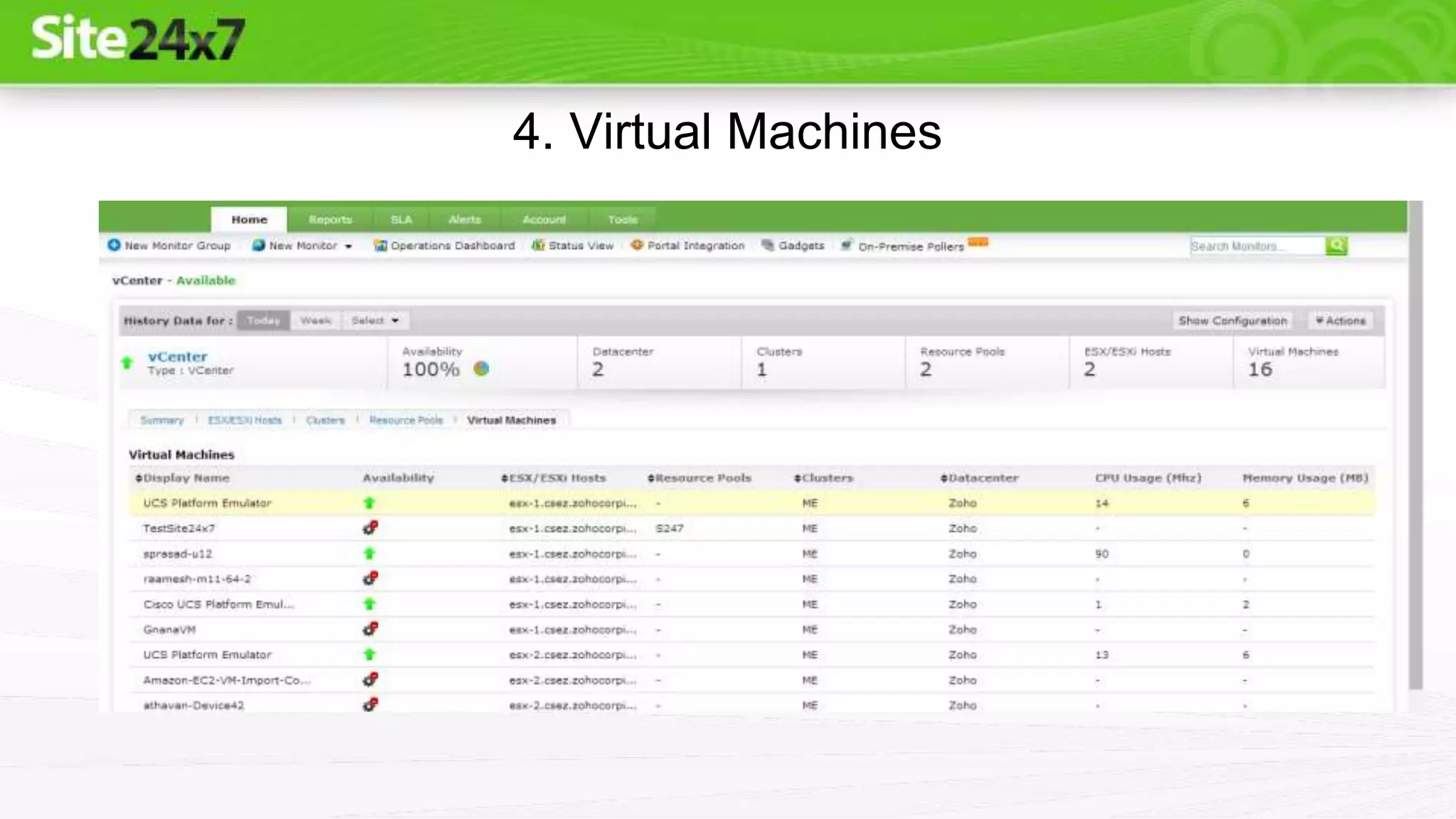The height and width of the screenshot is (819, 1456).
Task: Switch to the Clusters sub-tab
Action: click(x=325, y=420)
